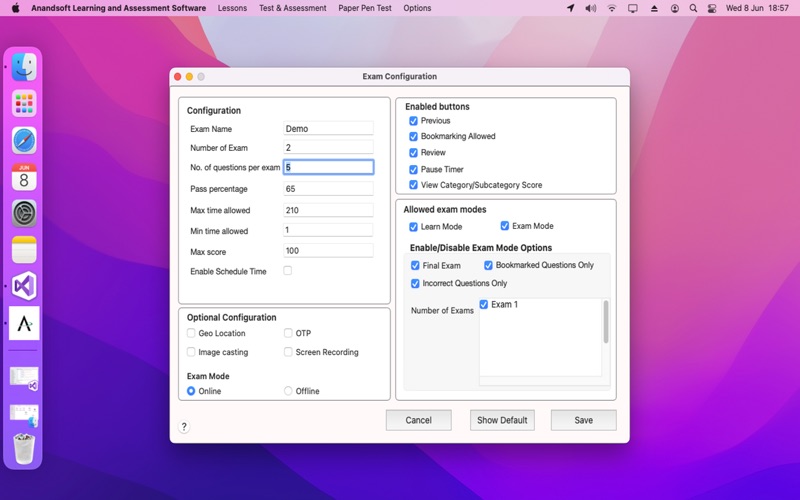The height and width of the screenshot is (500, 800).
Task: Open the Notes dock icon
Action: 24,249
